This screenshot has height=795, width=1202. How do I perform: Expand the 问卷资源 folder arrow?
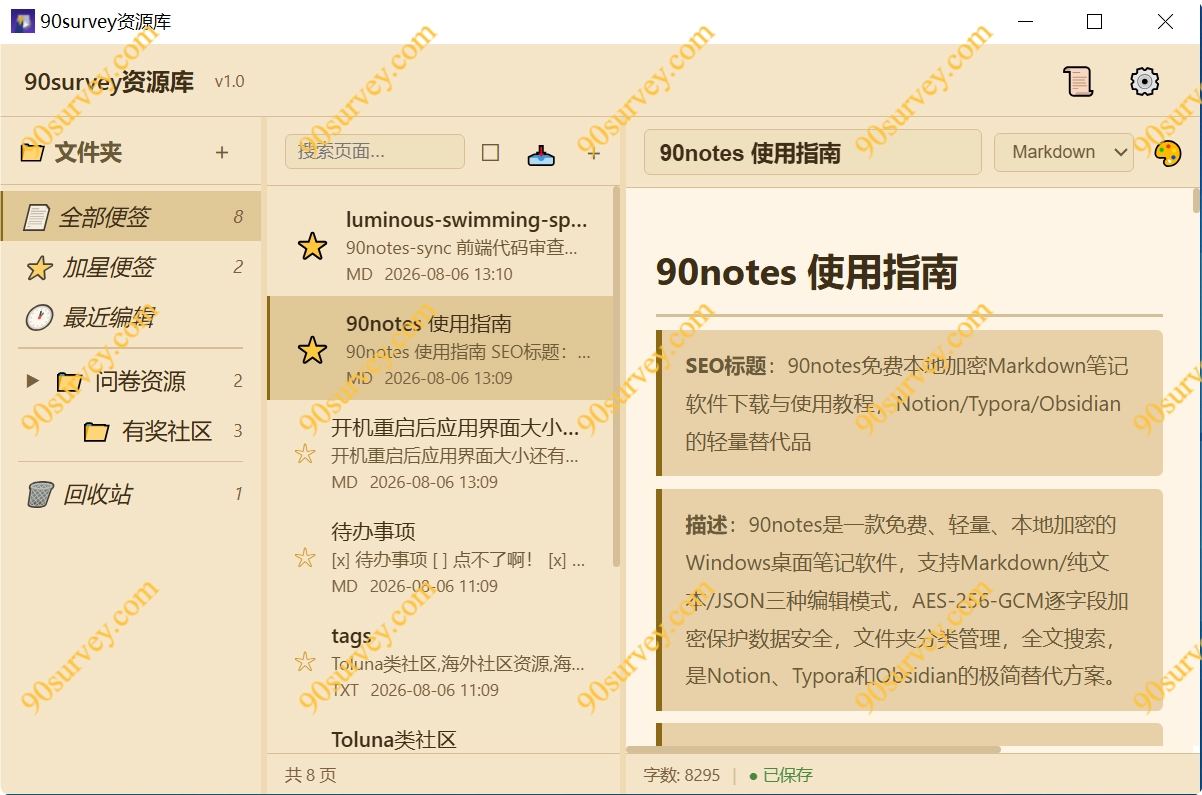click(x=33, y=381)
